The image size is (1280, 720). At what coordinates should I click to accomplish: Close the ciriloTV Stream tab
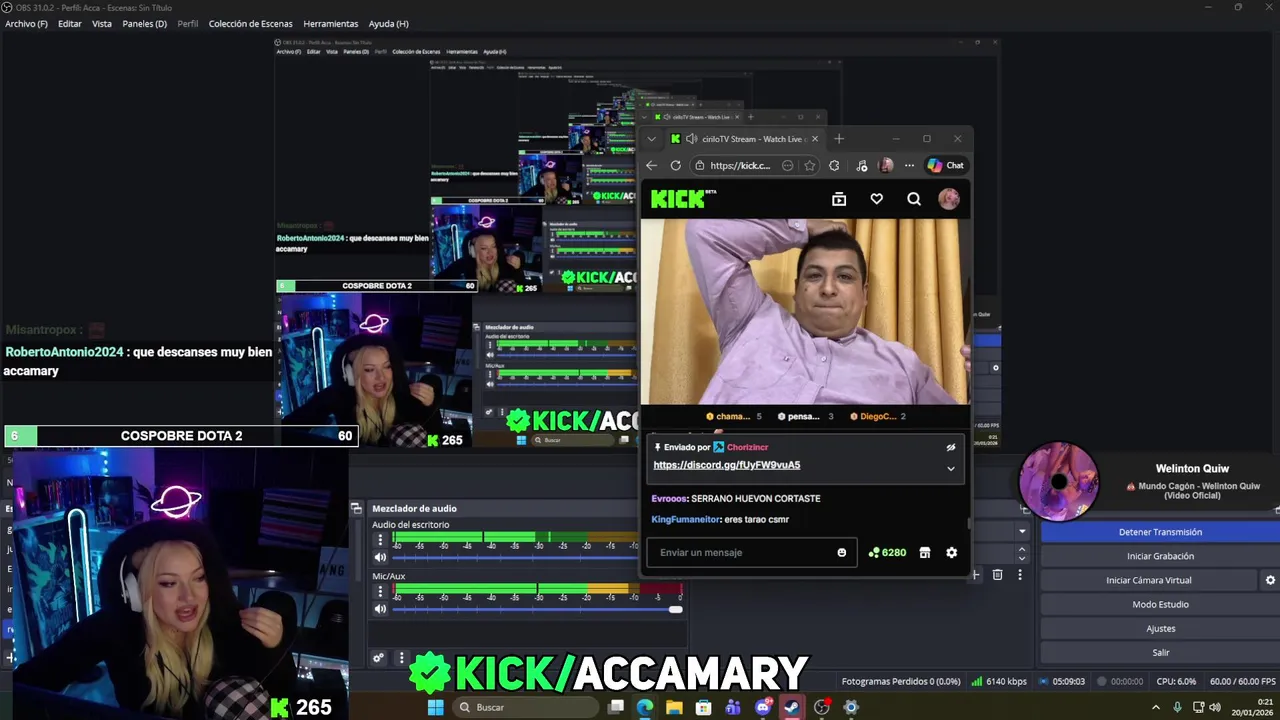(815, 139)
